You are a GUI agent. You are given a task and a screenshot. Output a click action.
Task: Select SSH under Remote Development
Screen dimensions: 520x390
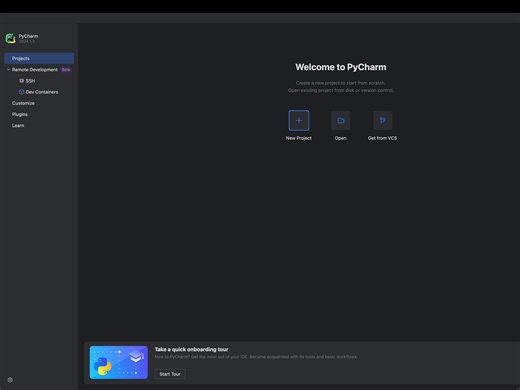tap(30, 81)
